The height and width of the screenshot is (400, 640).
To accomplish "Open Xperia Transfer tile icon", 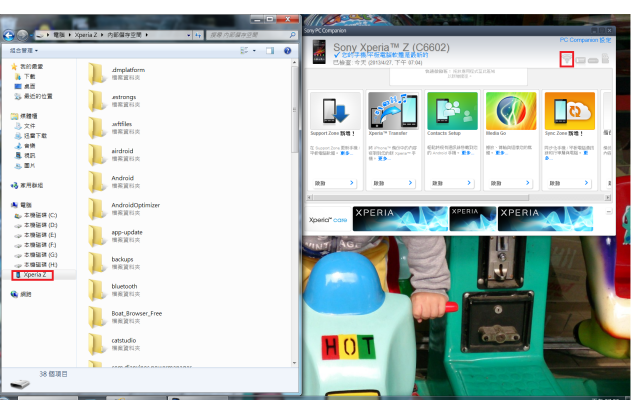I will [x=393, y=111].
